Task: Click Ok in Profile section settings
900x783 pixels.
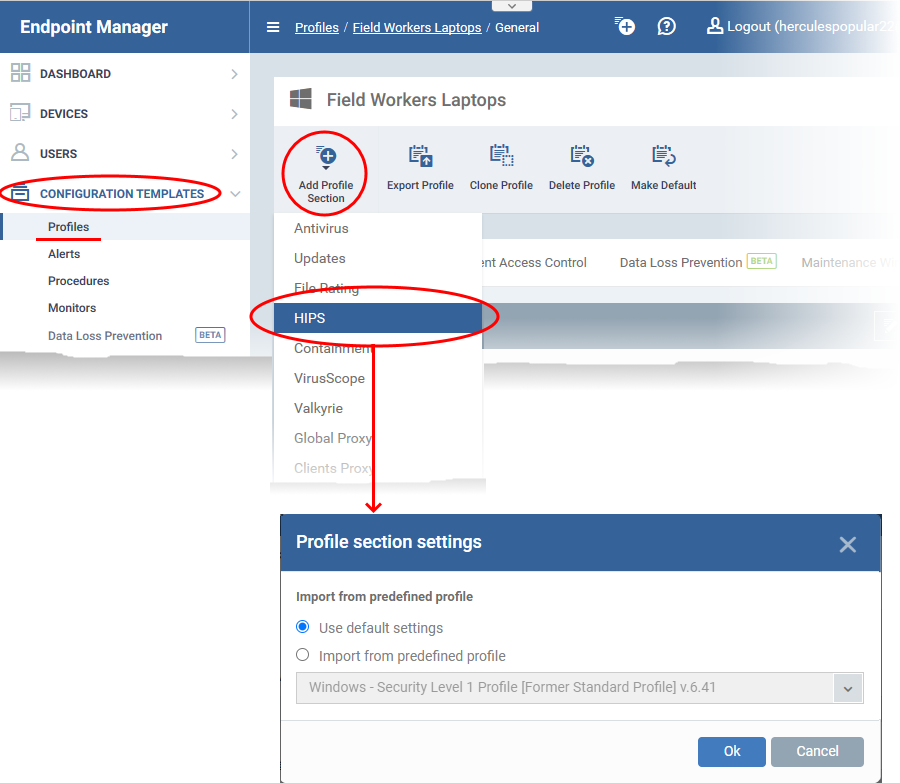Action: (732, 751)
